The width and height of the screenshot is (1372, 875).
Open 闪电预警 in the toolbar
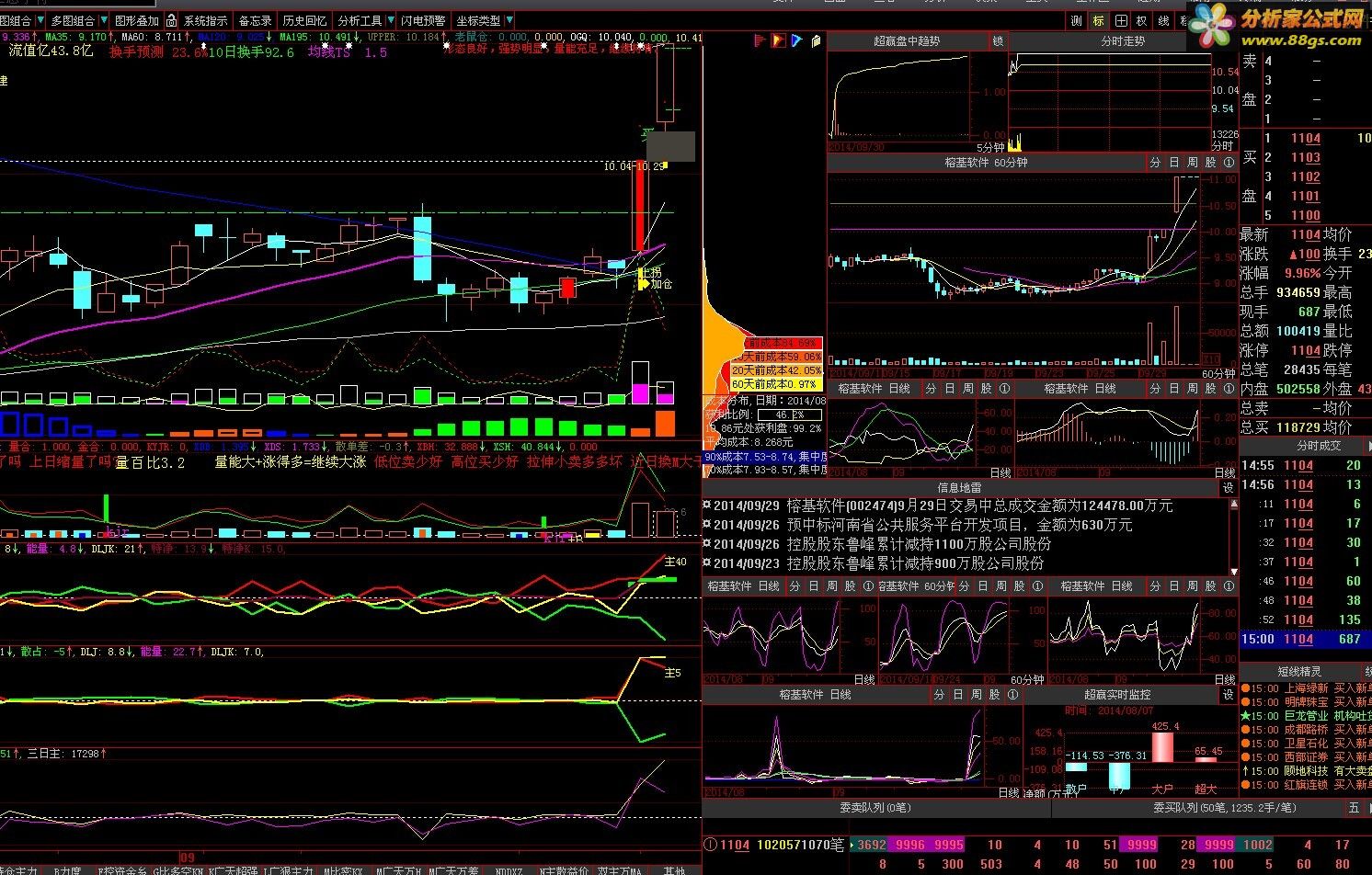pos(423,20)
